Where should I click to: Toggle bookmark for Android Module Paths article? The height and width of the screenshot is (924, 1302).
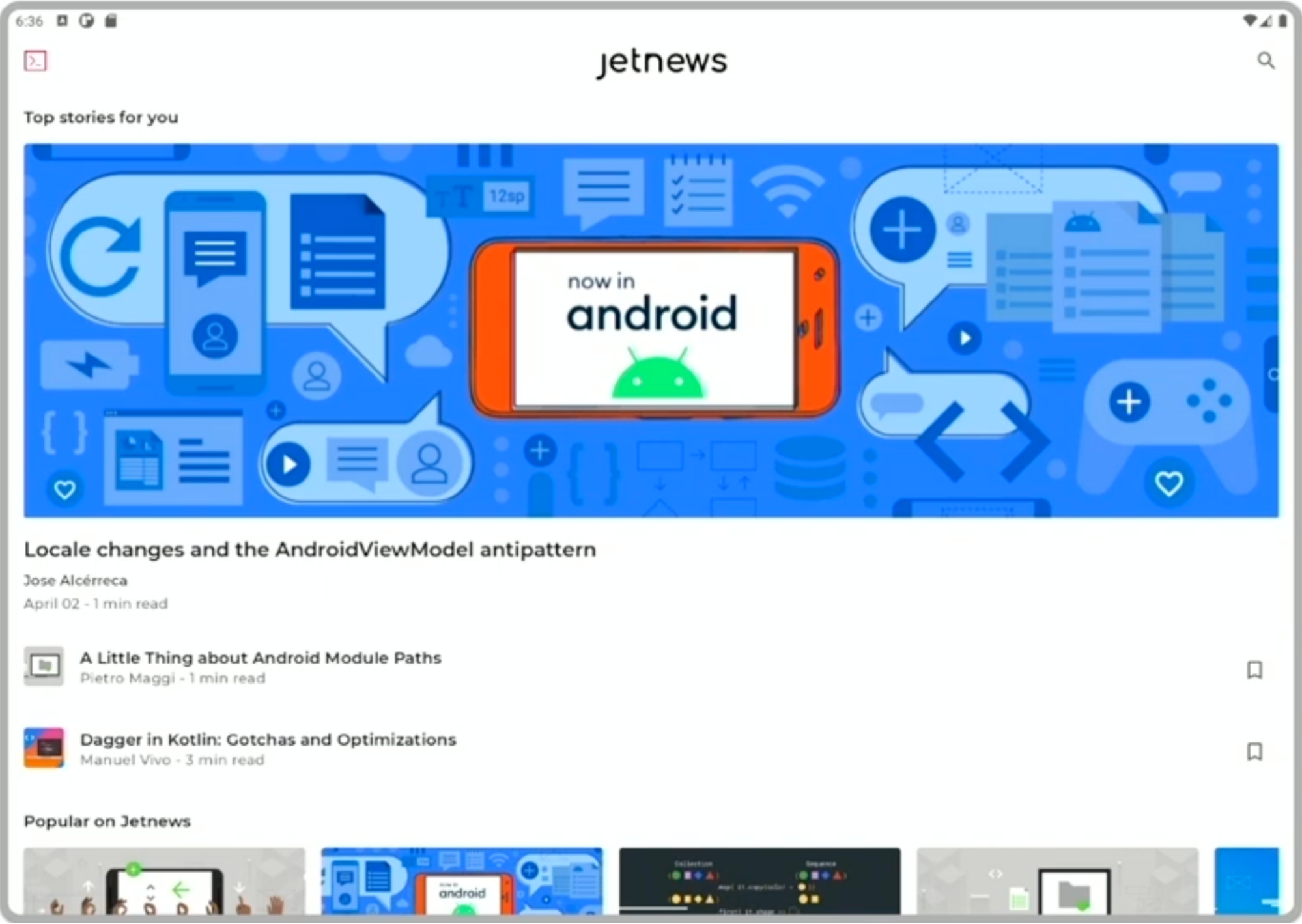tap(1254, 669)
